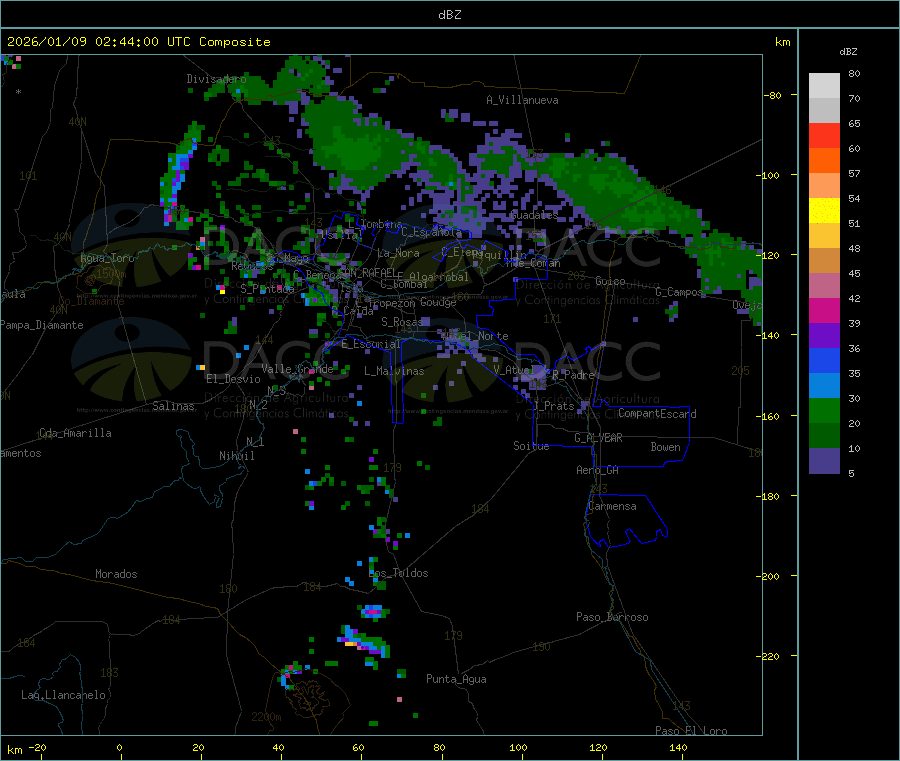
Task: Click the L_Tombina place label
Action: pyautogui.click(x=375, y=224)
